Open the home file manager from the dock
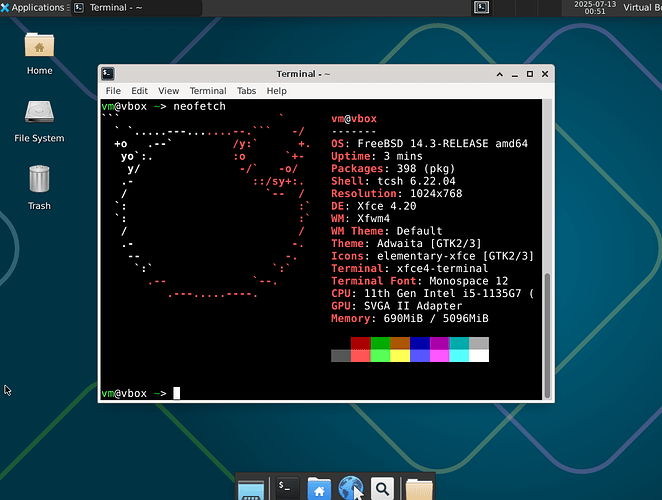The height and width of the screenshot is (500, 662). click(319, 489)
